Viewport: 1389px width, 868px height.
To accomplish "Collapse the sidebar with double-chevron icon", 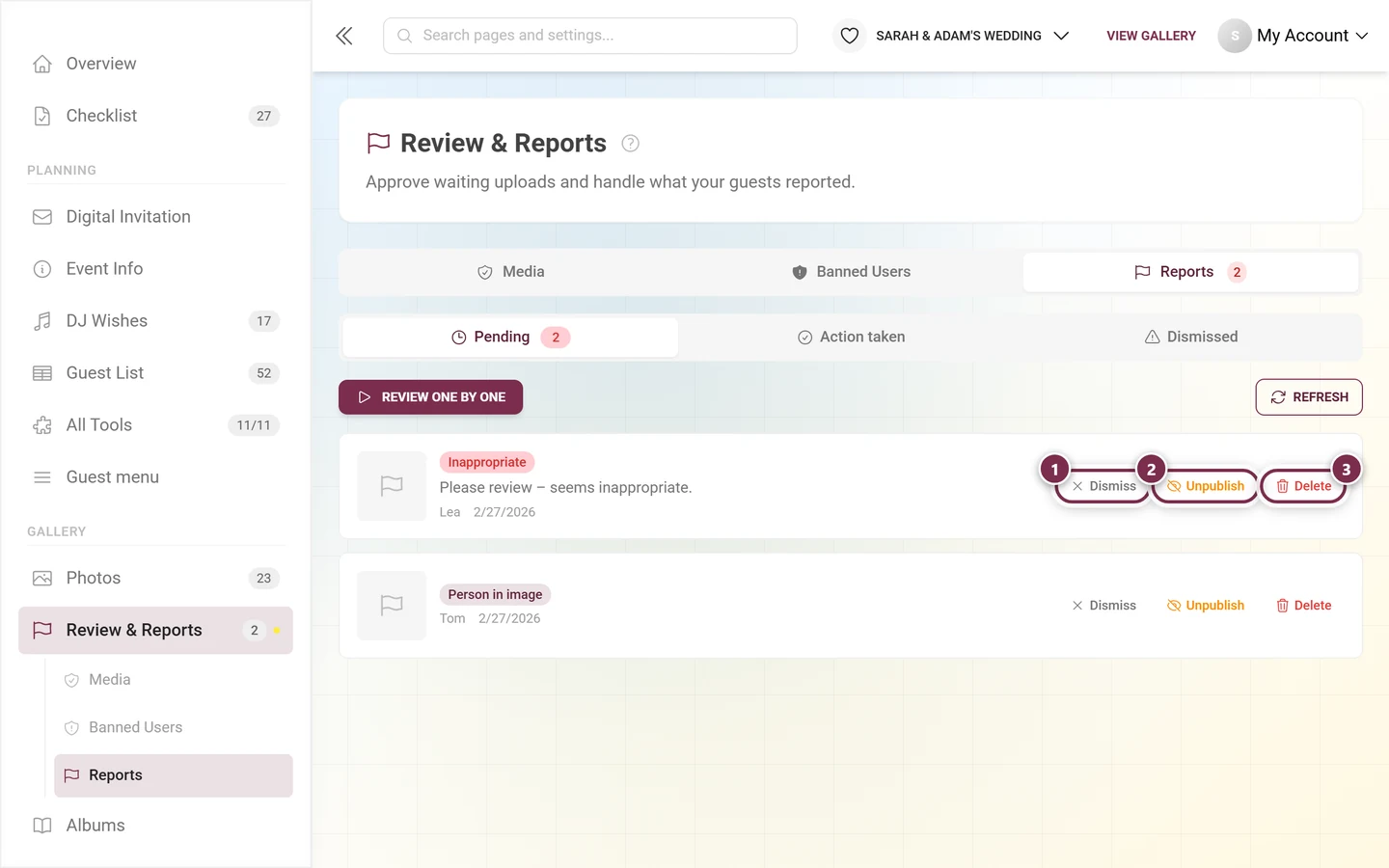I will [x=344, y=36].
